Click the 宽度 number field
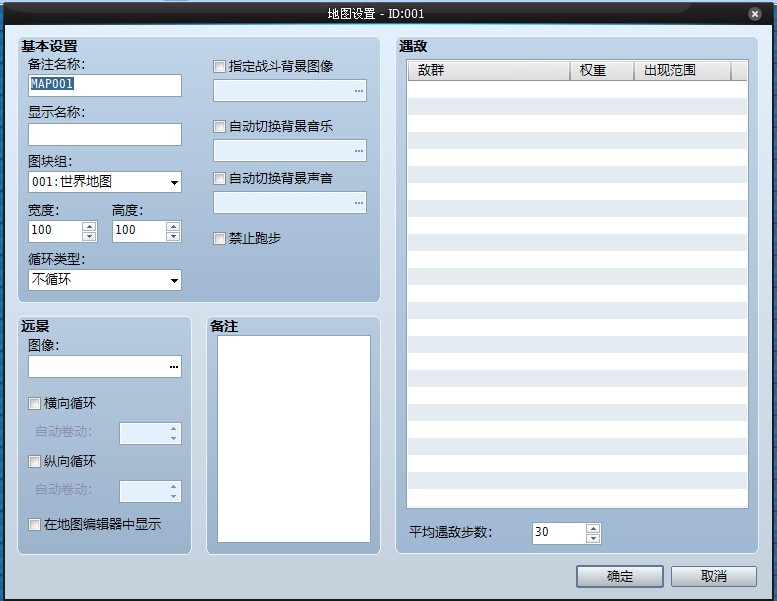777x601 pixels. [55, 231]
